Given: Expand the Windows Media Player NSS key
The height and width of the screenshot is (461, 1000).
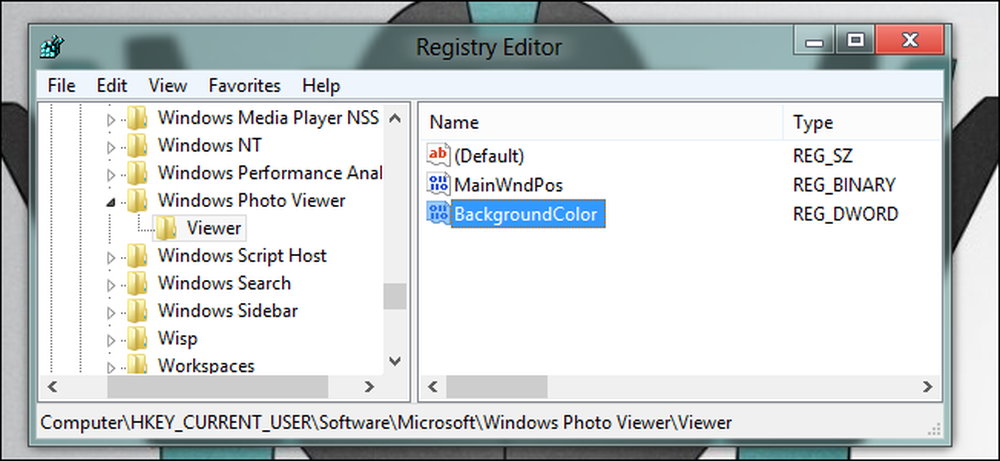Looking at the screenshot, I should tap(111, 119).
